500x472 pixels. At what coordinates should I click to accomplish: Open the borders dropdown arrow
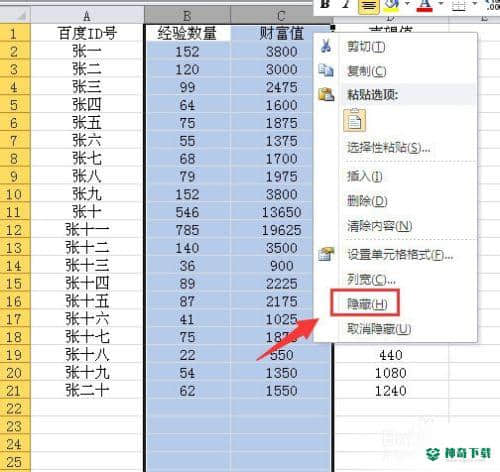[475, 4]
